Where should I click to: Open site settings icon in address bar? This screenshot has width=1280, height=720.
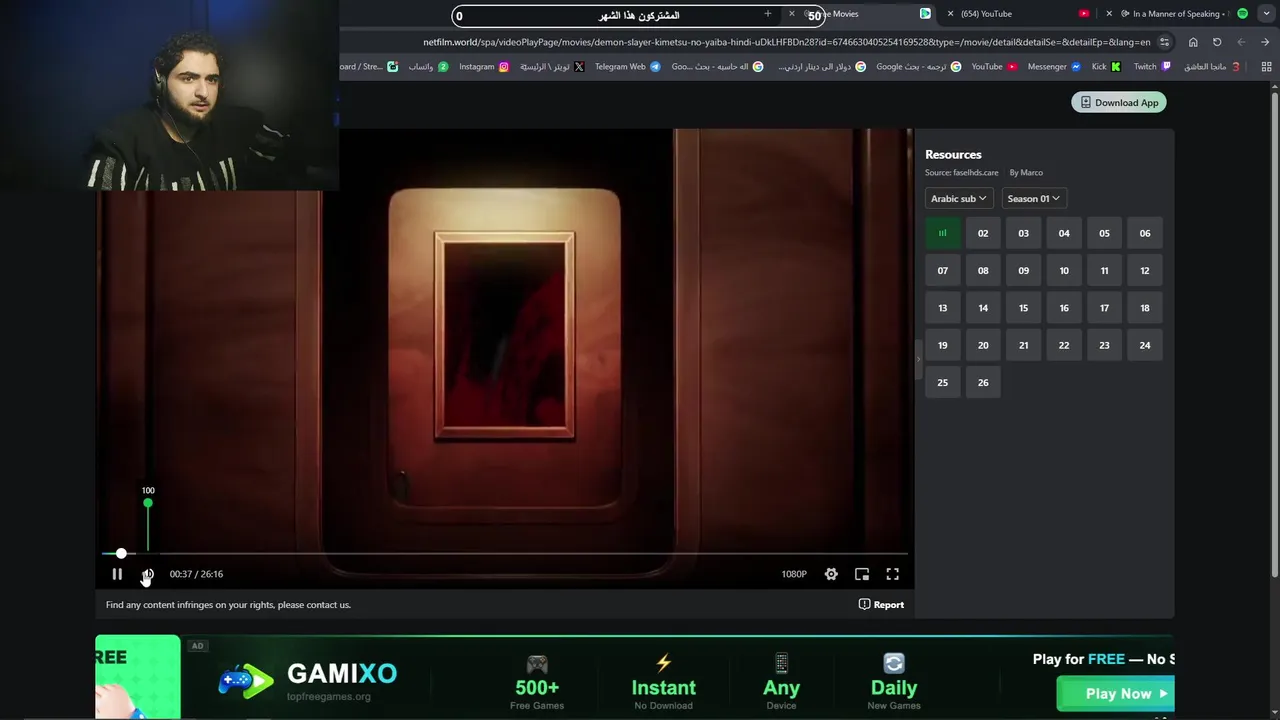click(1164, 42)
